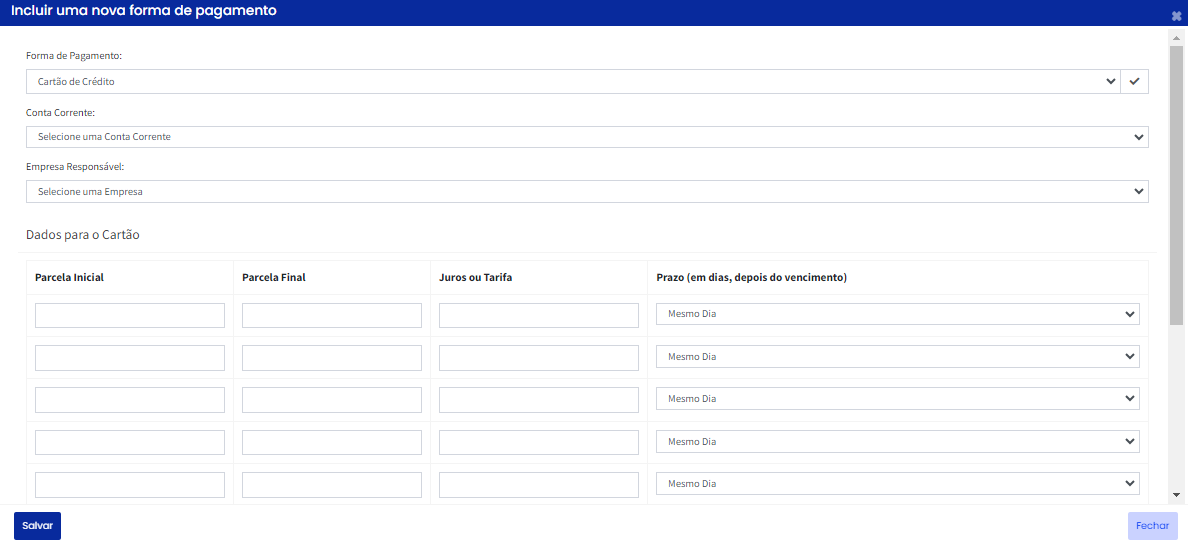Open the Forma de Pagamento dropdown
This screenshot has height=545, width=1188.
pyautogui.click(x=574, y=81)
